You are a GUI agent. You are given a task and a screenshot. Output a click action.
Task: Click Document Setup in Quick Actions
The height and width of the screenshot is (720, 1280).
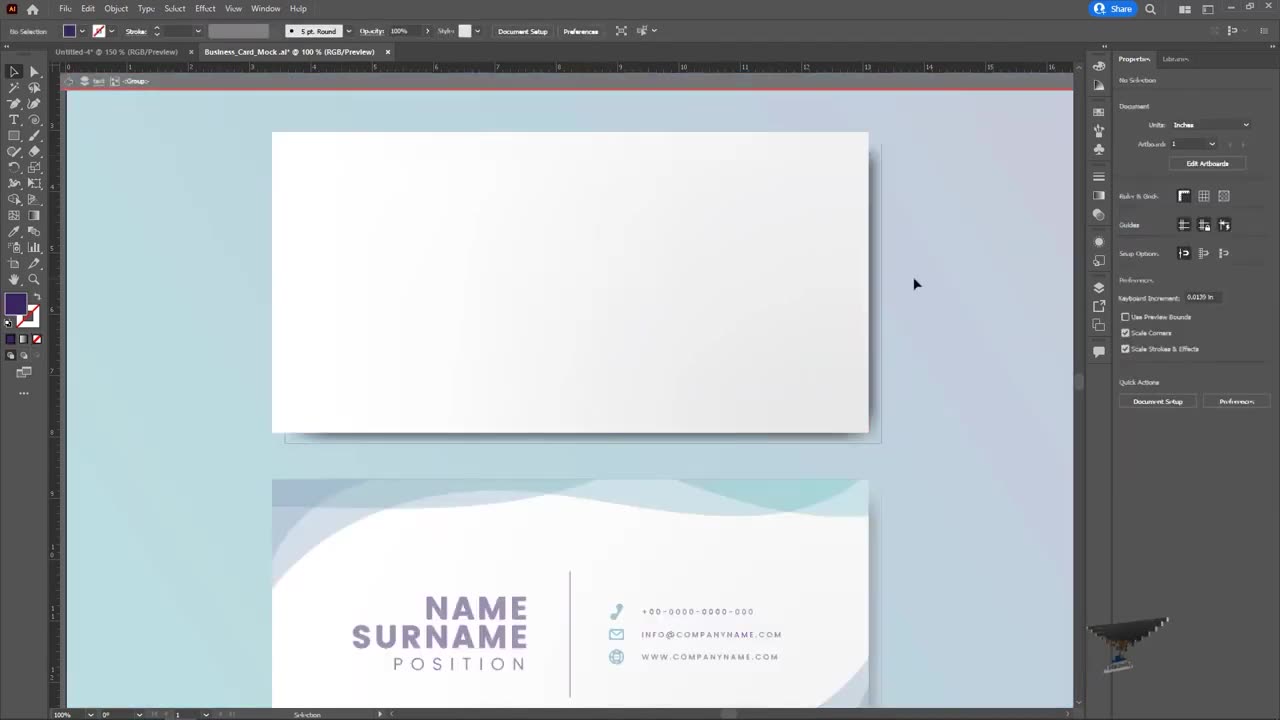[x=1158, y=401]
